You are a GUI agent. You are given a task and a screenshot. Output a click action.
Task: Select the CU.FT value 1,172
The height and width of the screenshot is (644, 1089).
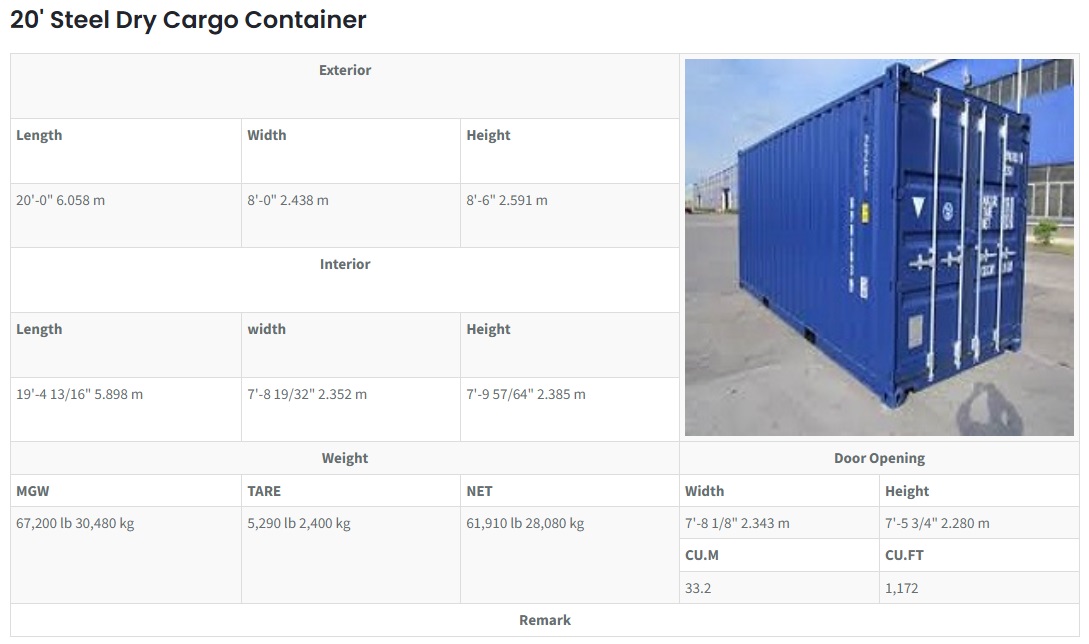point(901,588)
